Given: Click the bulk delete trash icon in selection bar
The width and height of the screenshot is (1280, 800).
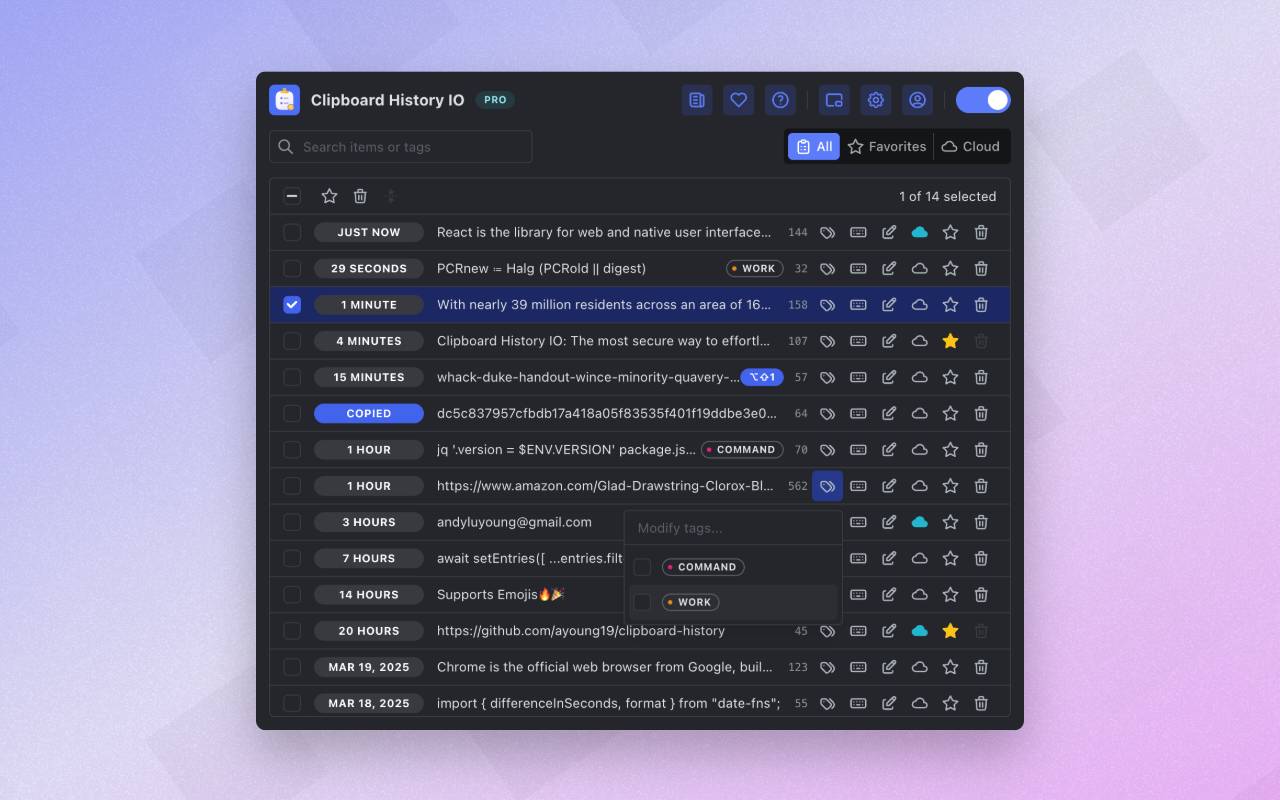Looking at the screenshot, I should pos(360,196).
